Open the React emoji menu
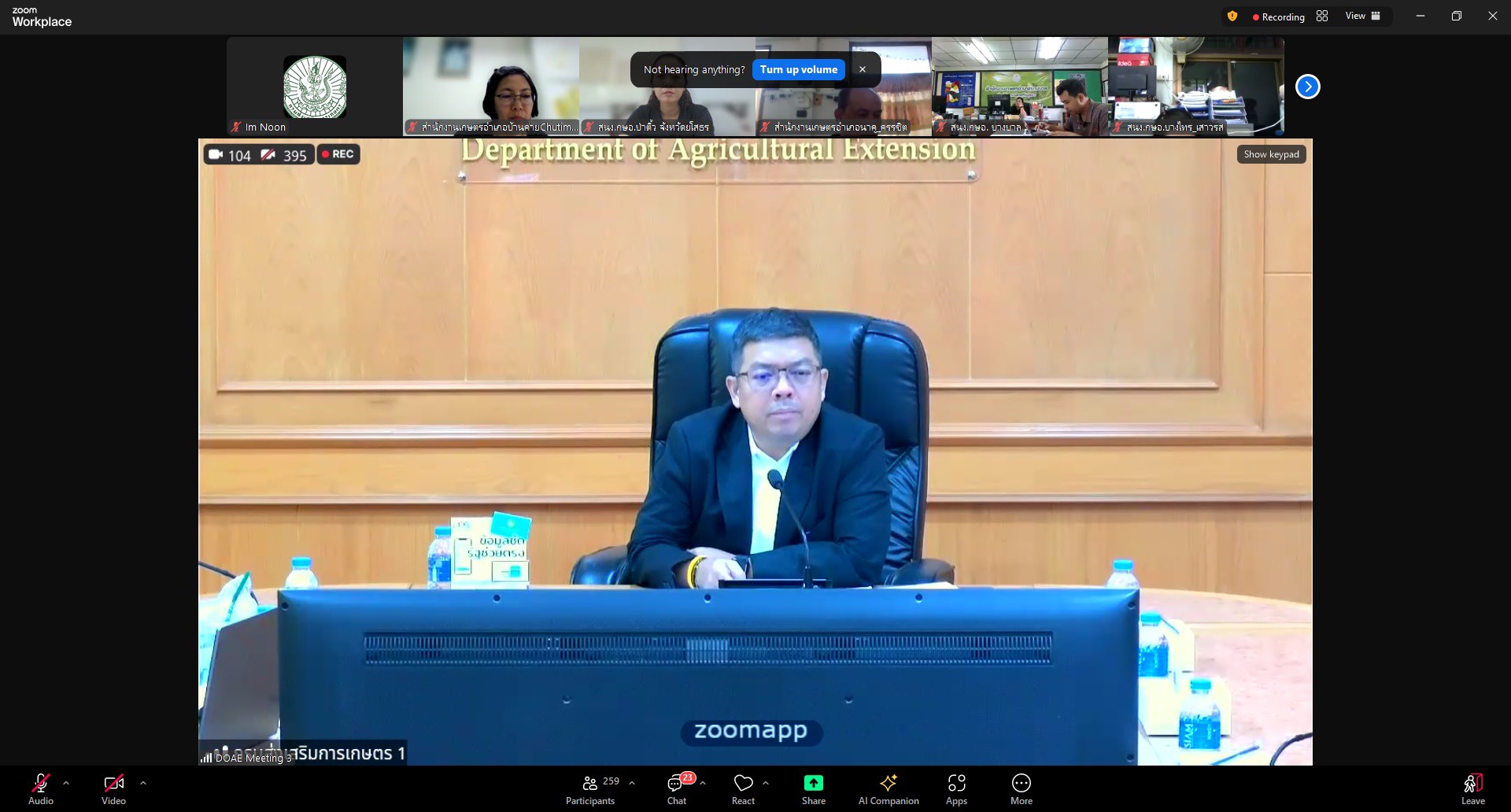This screenshot has width=1511, height=812. coord(743,789)
